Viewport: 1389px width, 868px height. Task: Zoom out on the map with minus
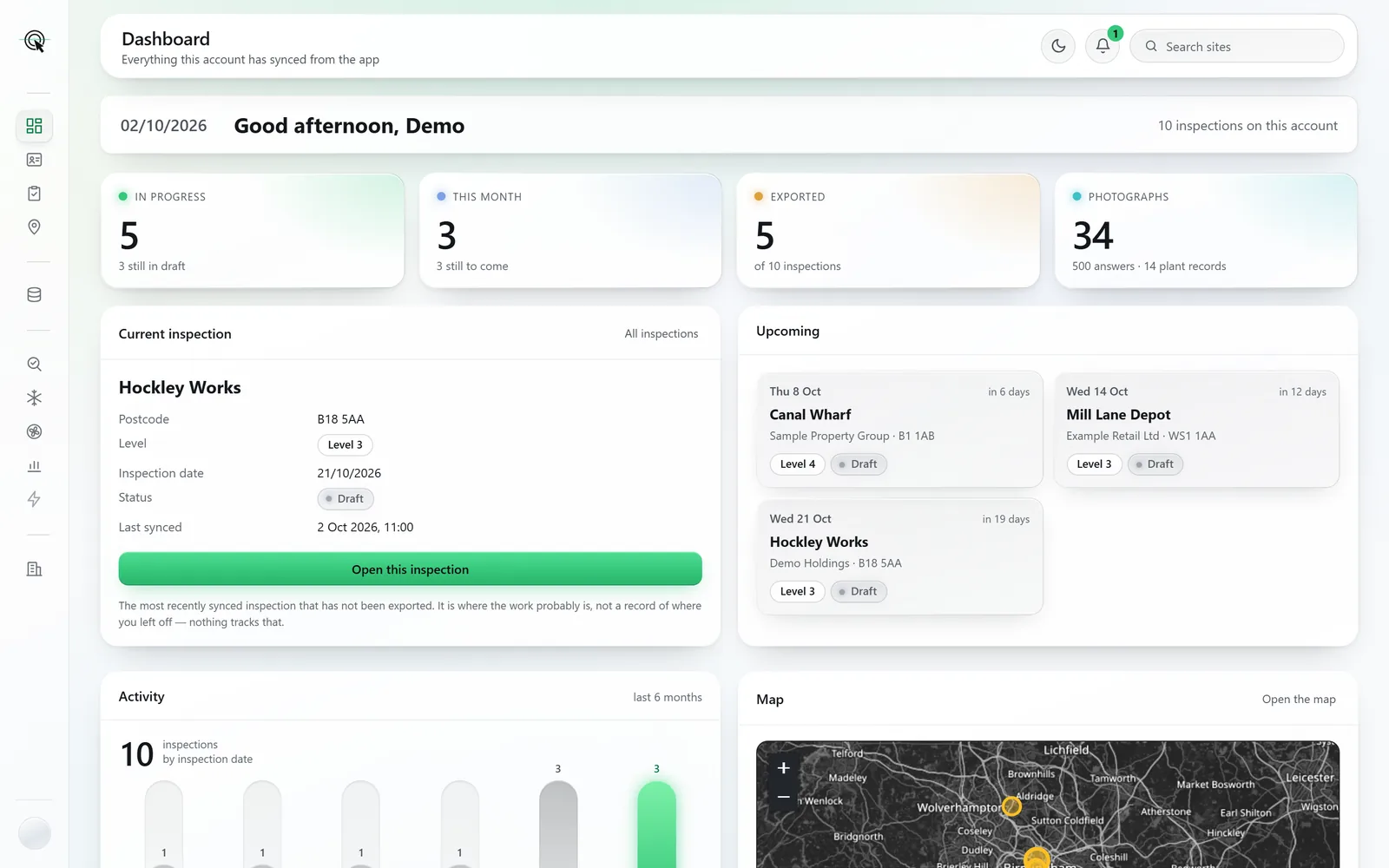pos(783,797)
